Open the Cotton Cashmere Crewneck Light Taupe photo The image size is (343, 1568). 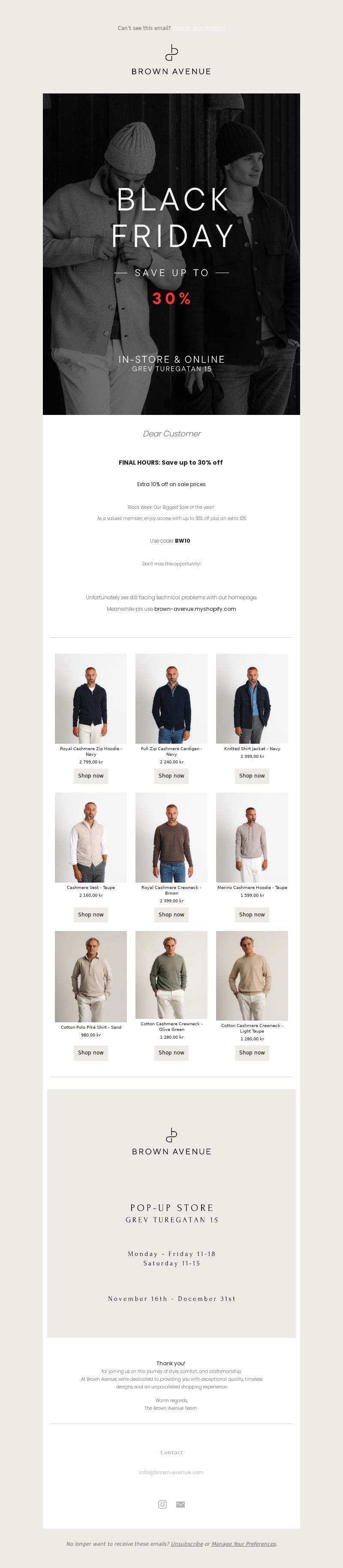[252, 975]
